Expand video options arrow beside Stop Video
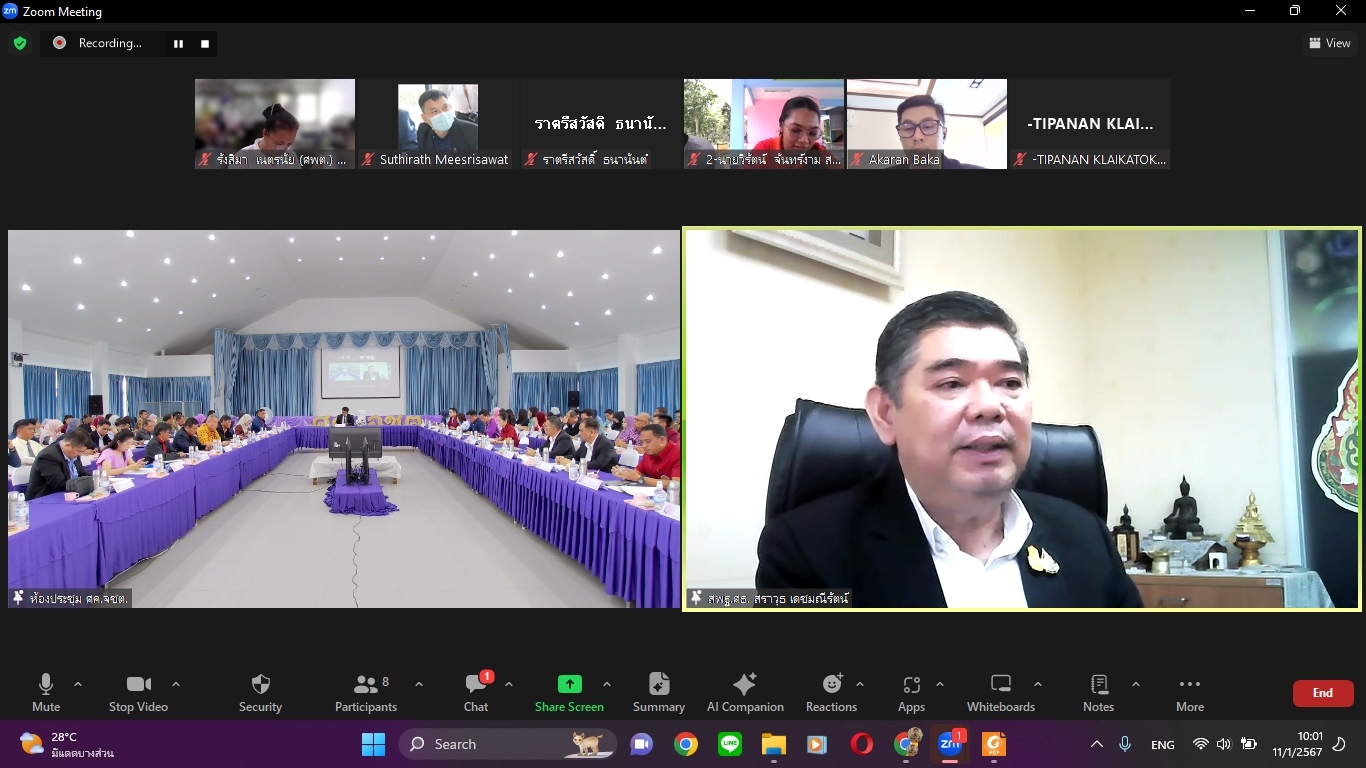 [176, 685]
